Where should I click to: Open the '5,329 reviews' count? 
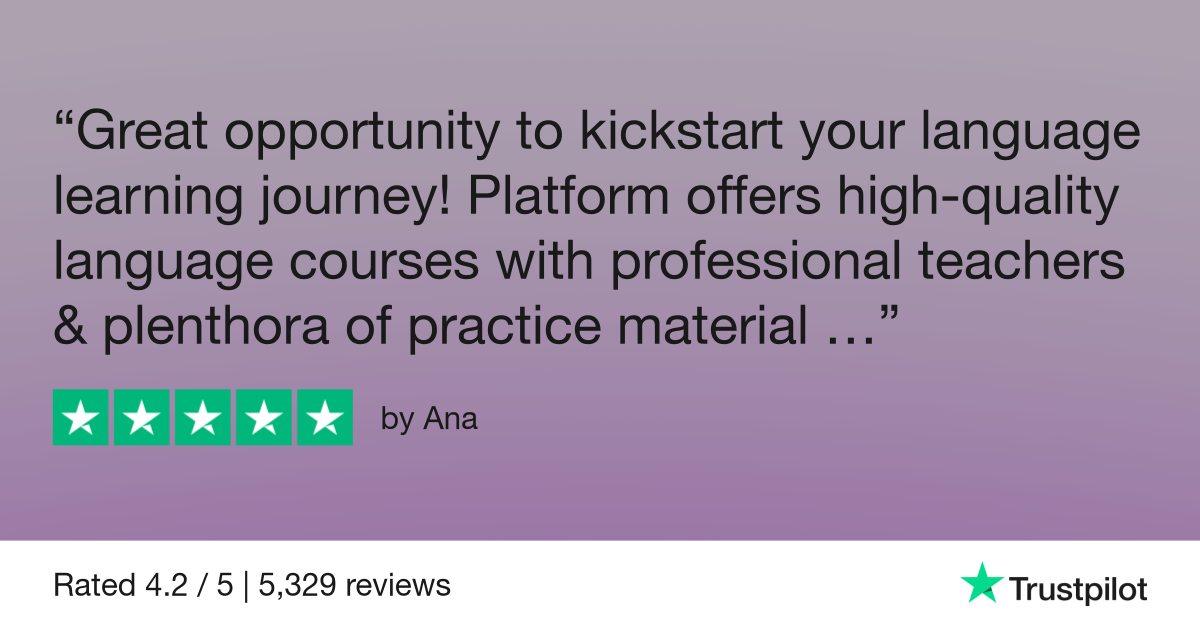click(x=354, y=585)
